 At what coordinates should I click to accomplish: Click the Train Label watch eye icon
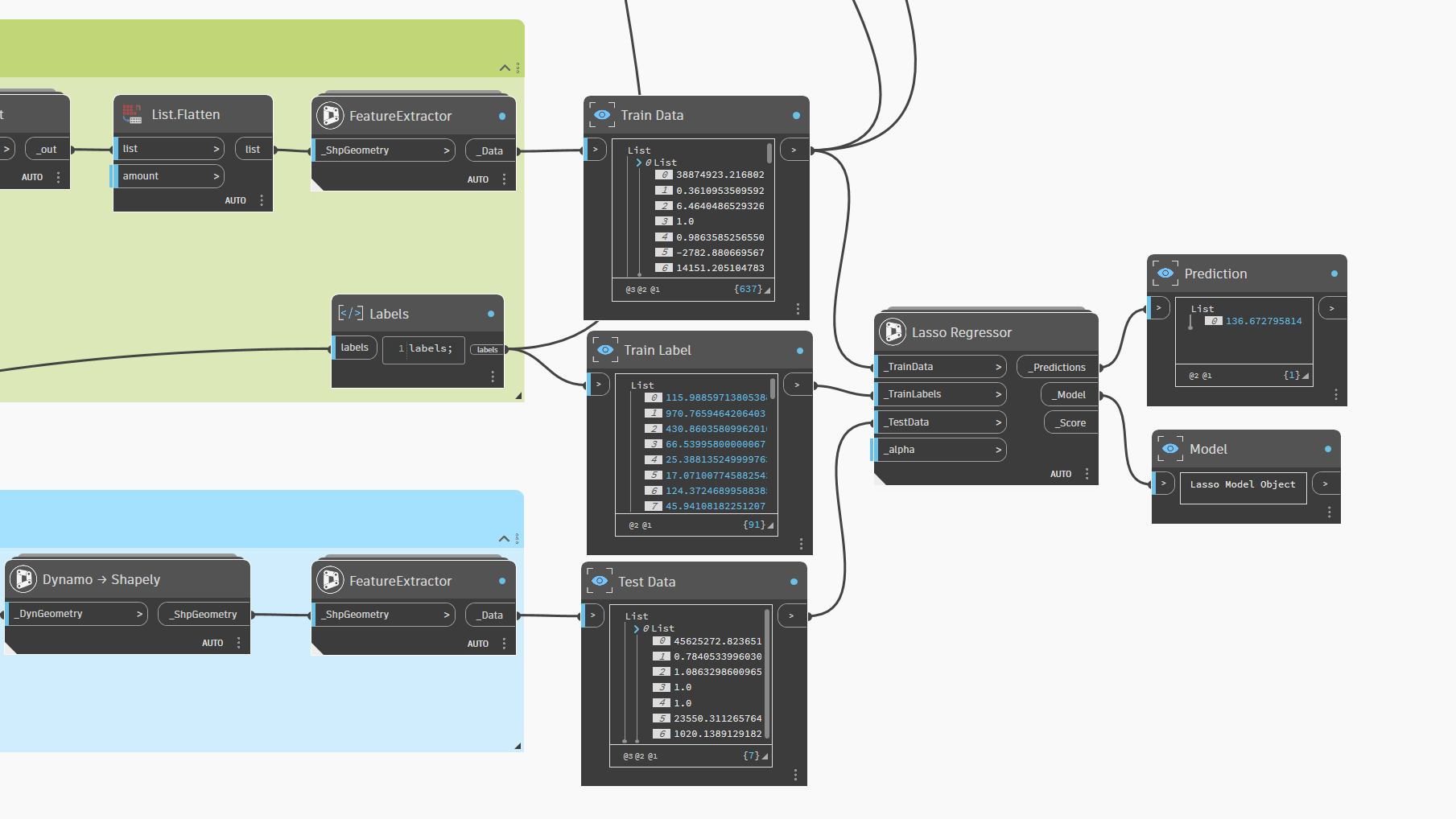pos(605,350)
